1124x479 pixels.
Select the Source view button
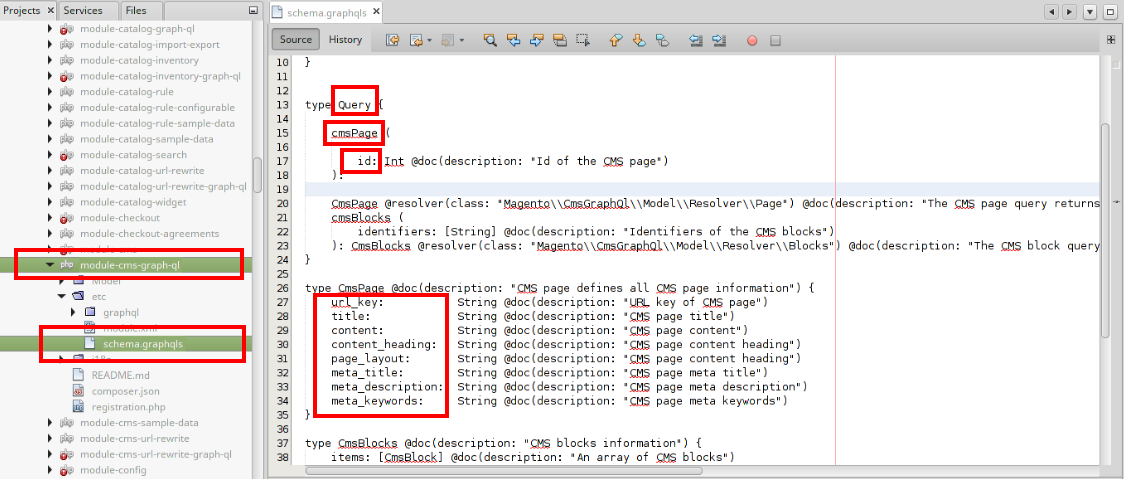click(295, 40)
